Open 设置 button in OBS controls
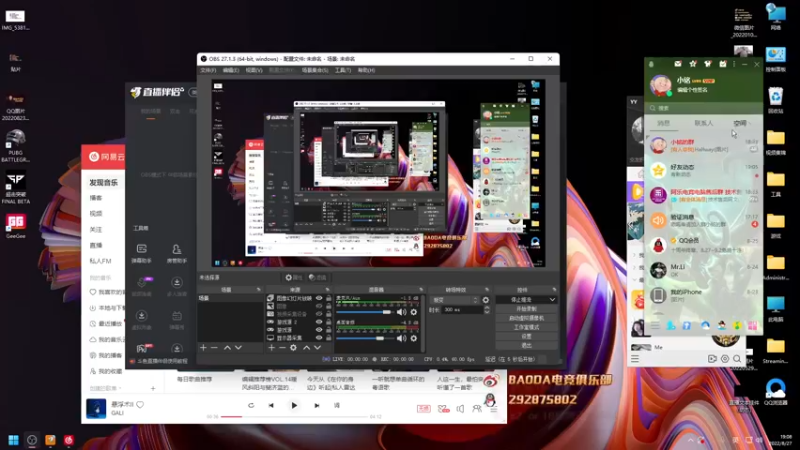800x450 pixels. click(526, 336)
